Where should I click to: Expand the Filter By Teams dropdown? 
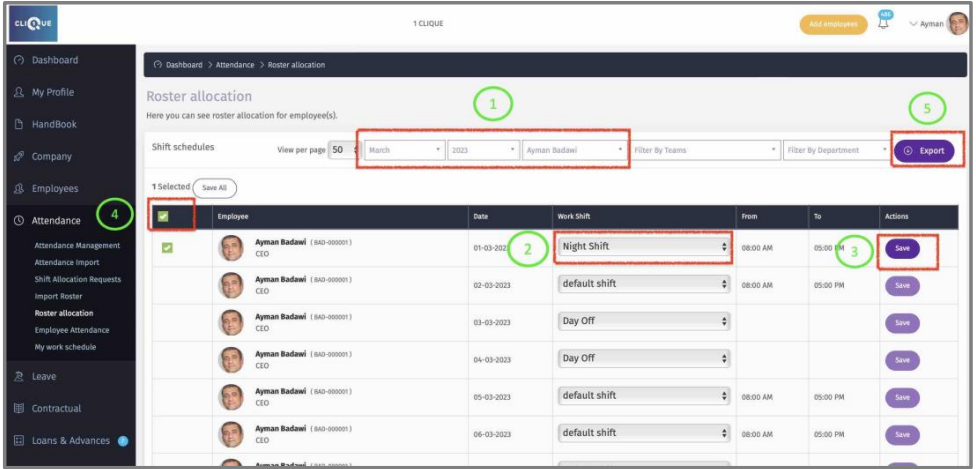click(x=704, y=150)
